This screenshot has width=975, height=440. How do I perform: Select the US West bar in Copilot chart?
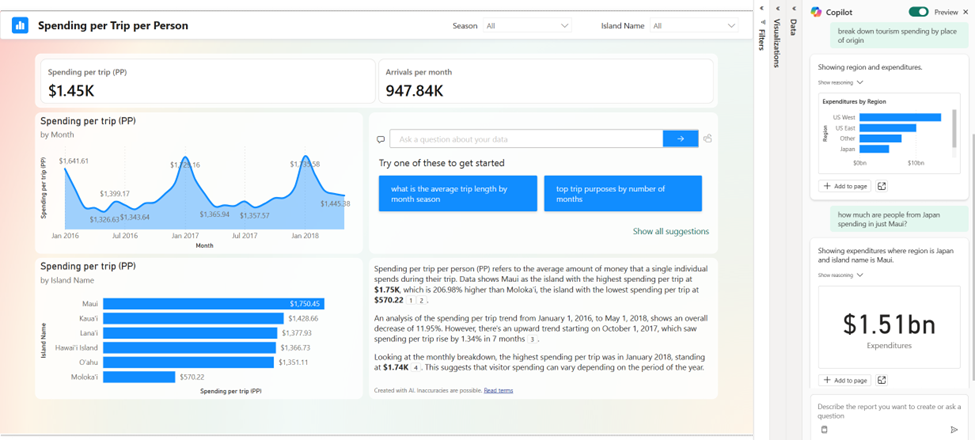(900, 117)
